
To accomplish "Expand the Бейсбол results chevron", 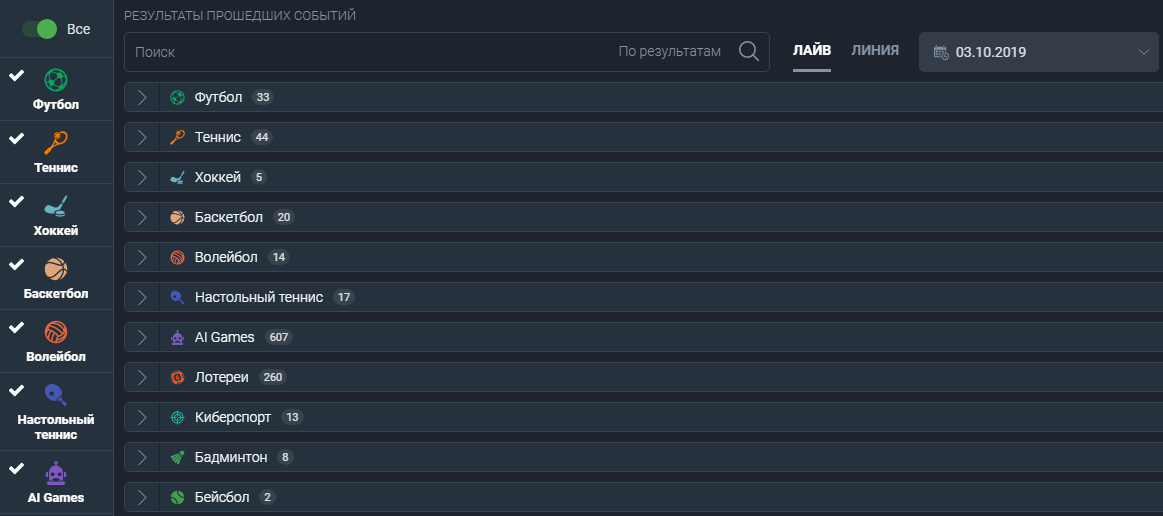I will coord(142,497).
